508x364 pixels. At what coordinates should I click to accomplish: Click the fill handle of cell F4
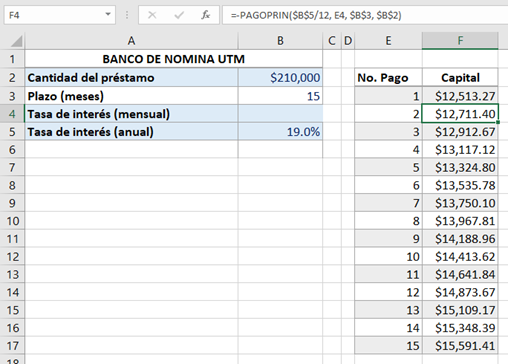[498, 122]
